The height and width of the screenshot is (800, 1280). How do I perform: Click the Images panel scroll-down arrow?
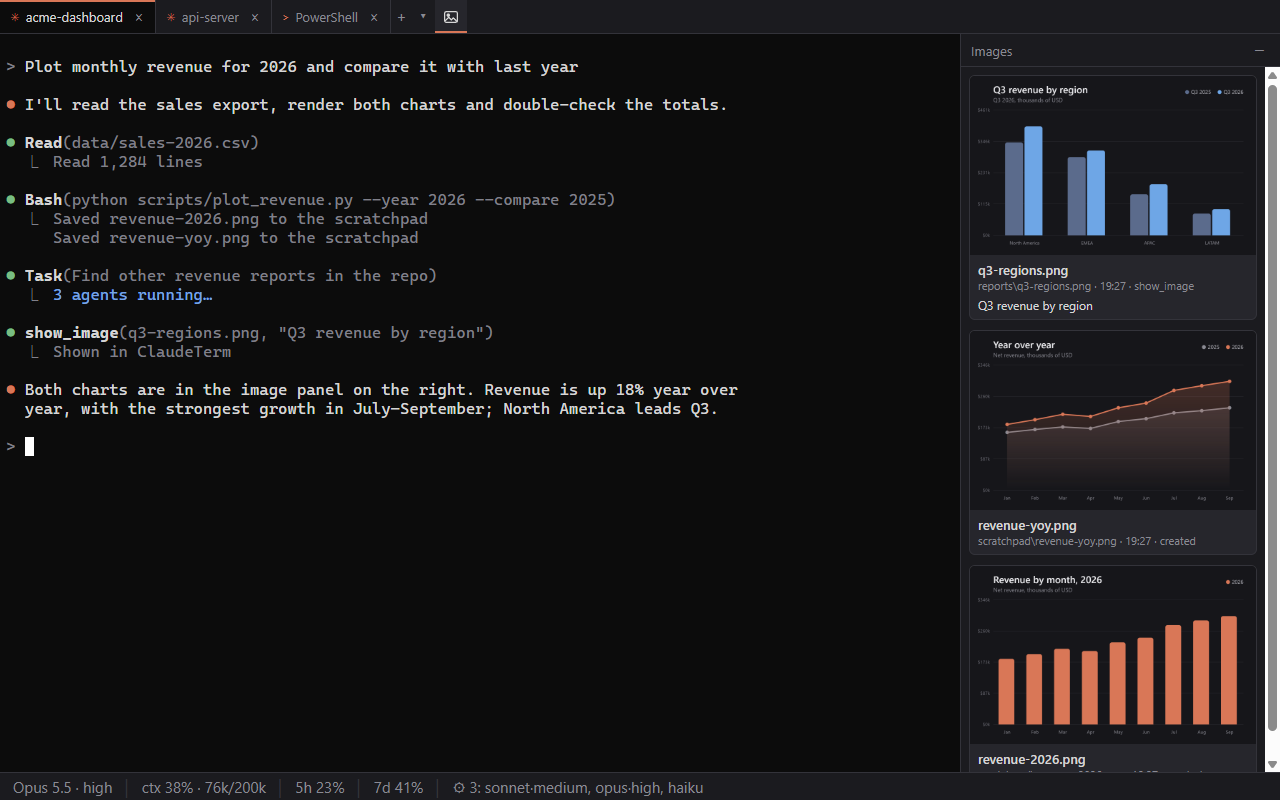pyautogui.click(x=1273, y=764)
